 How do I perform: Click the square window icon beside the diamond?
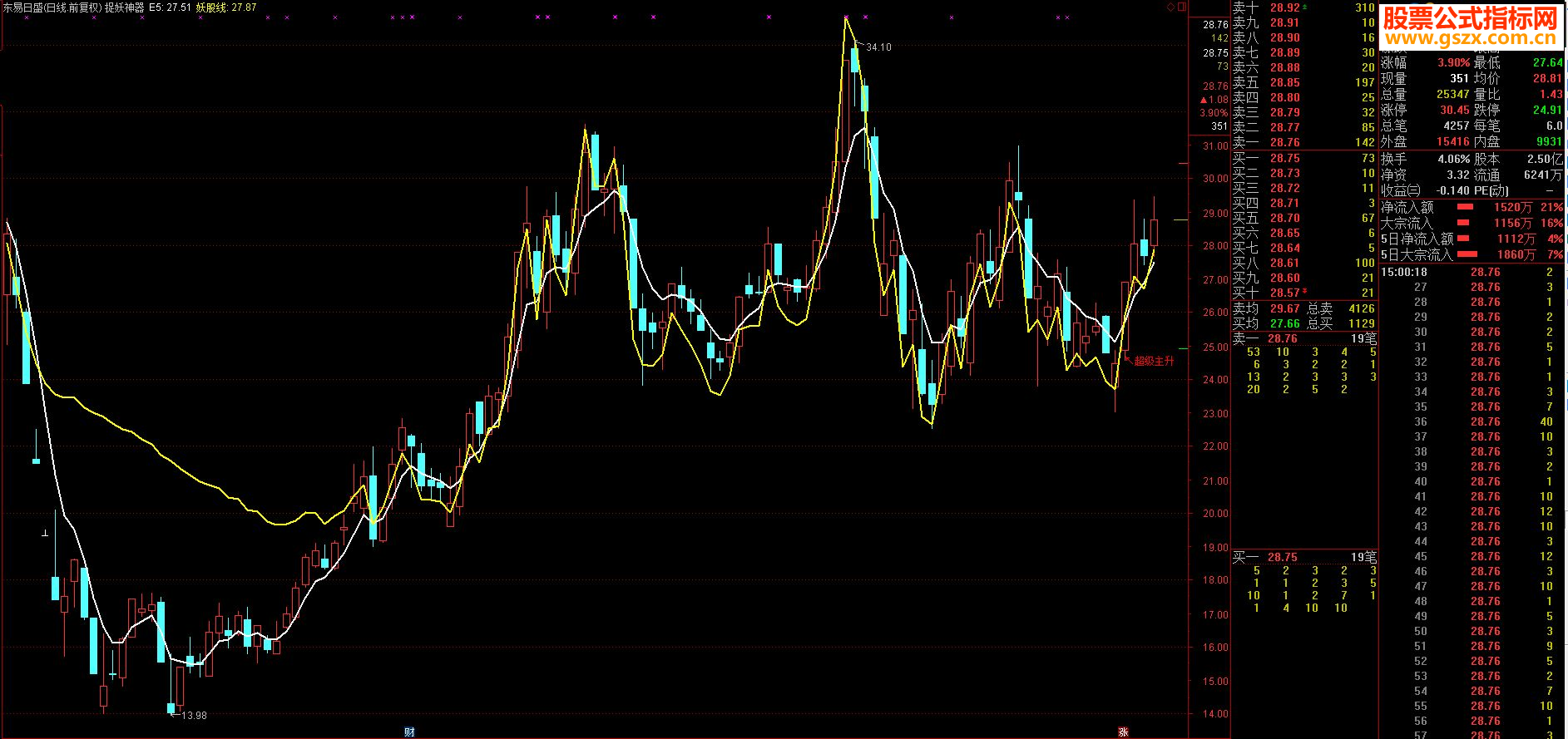point(1182,7)
